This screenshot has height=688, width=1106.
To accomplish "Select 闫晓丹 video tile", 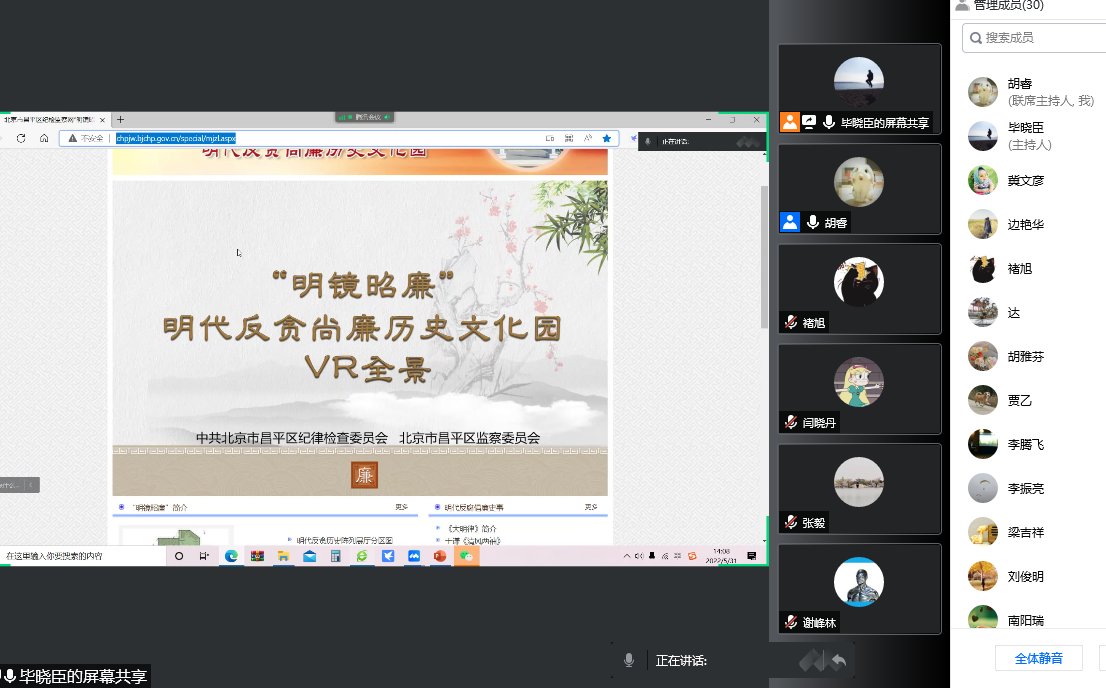I will click(x=860, y=389).
